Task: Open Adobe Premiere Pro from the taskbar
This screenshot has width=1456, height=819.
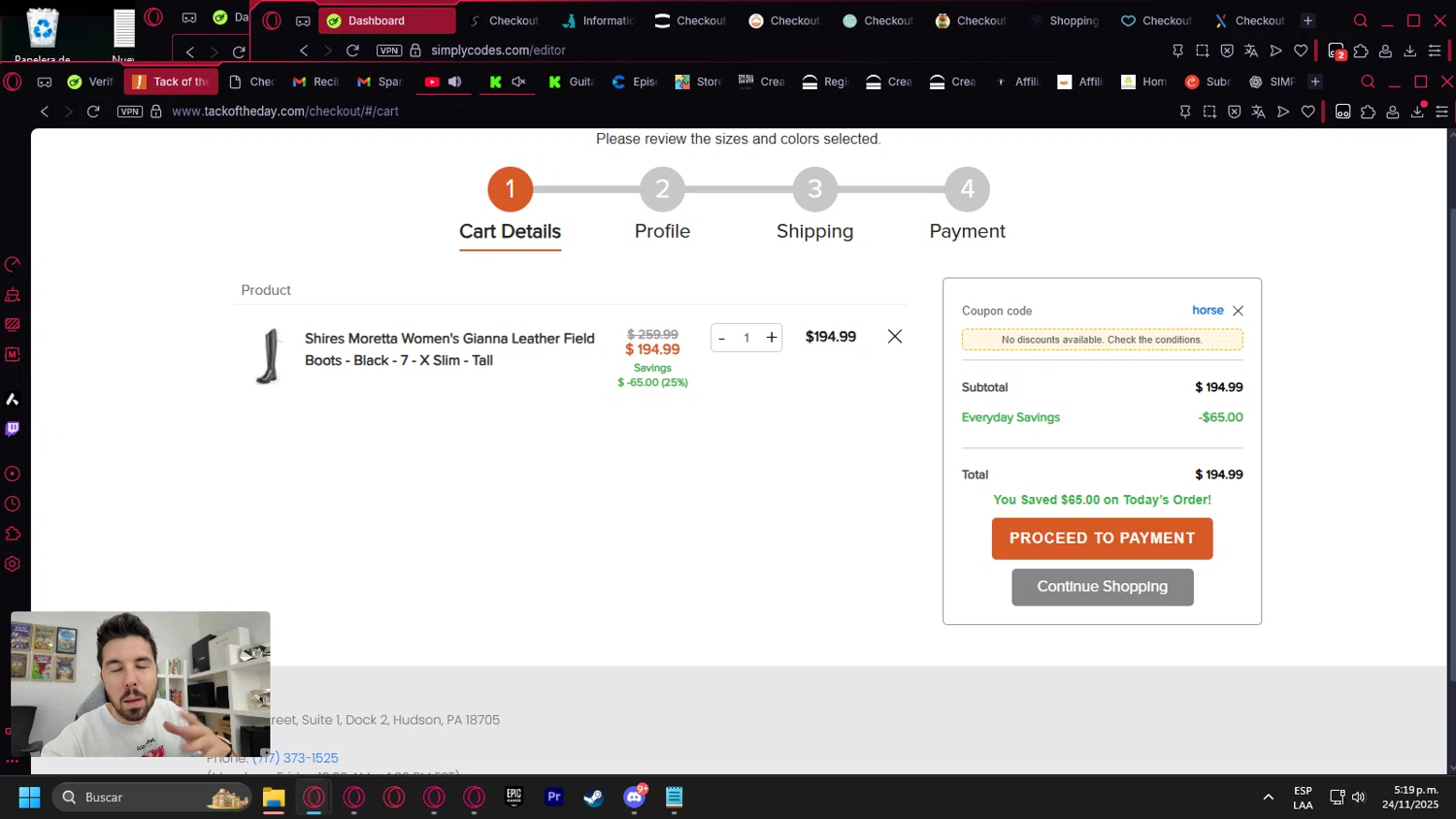Action: pyautogui.click(x=553, y=797)
